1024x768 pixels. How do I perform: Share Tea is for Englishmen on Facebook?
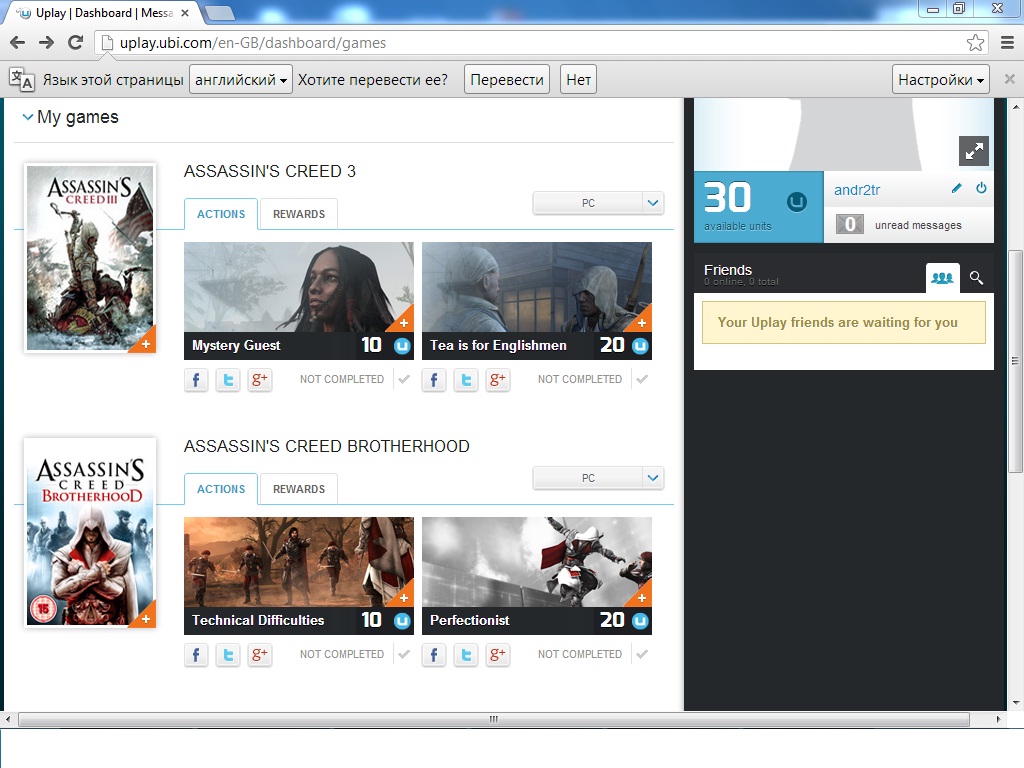[x=434, y=379]
